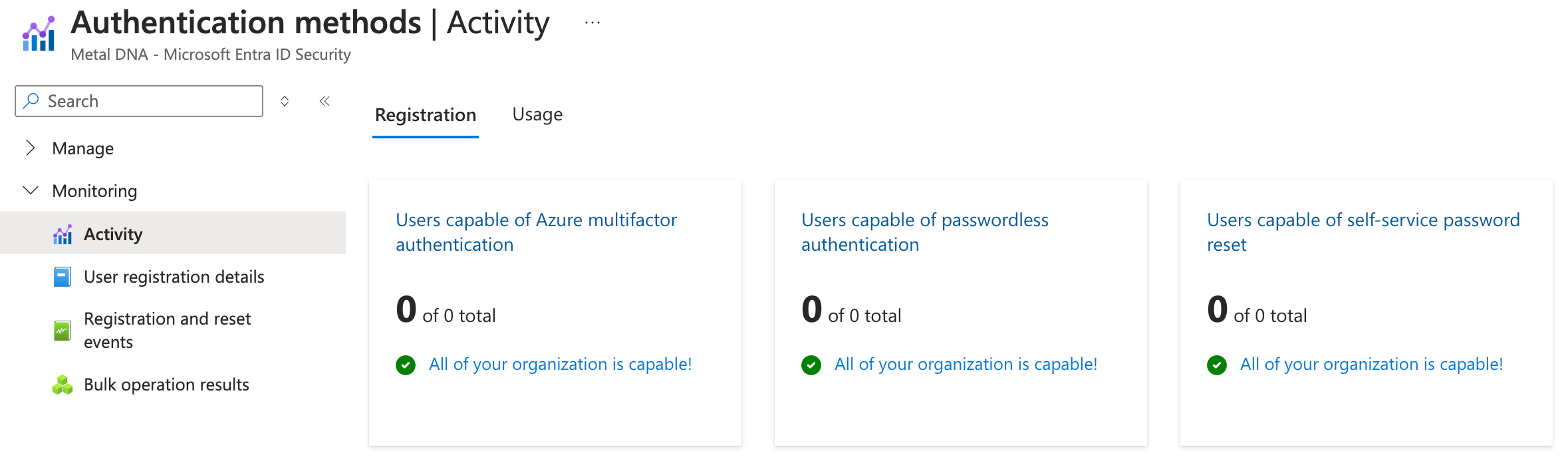Click '0 of 0 total' in self-service reset card

pos(1257,311)
